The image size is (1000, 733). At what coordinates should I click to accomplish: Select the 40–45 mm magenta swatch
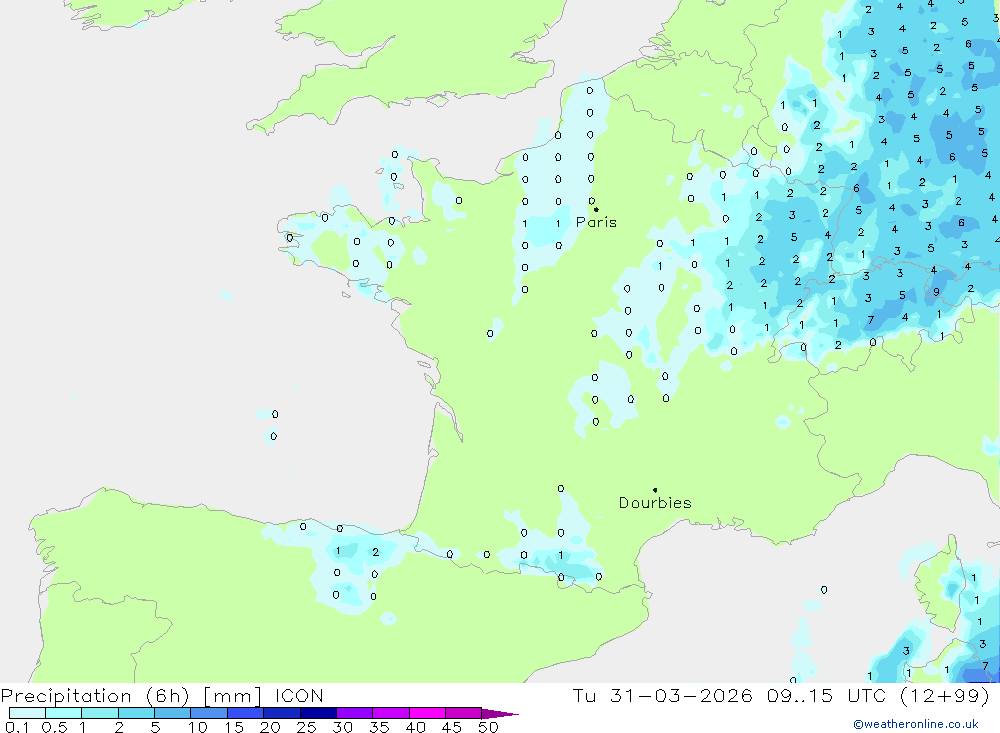coord(427,713)
